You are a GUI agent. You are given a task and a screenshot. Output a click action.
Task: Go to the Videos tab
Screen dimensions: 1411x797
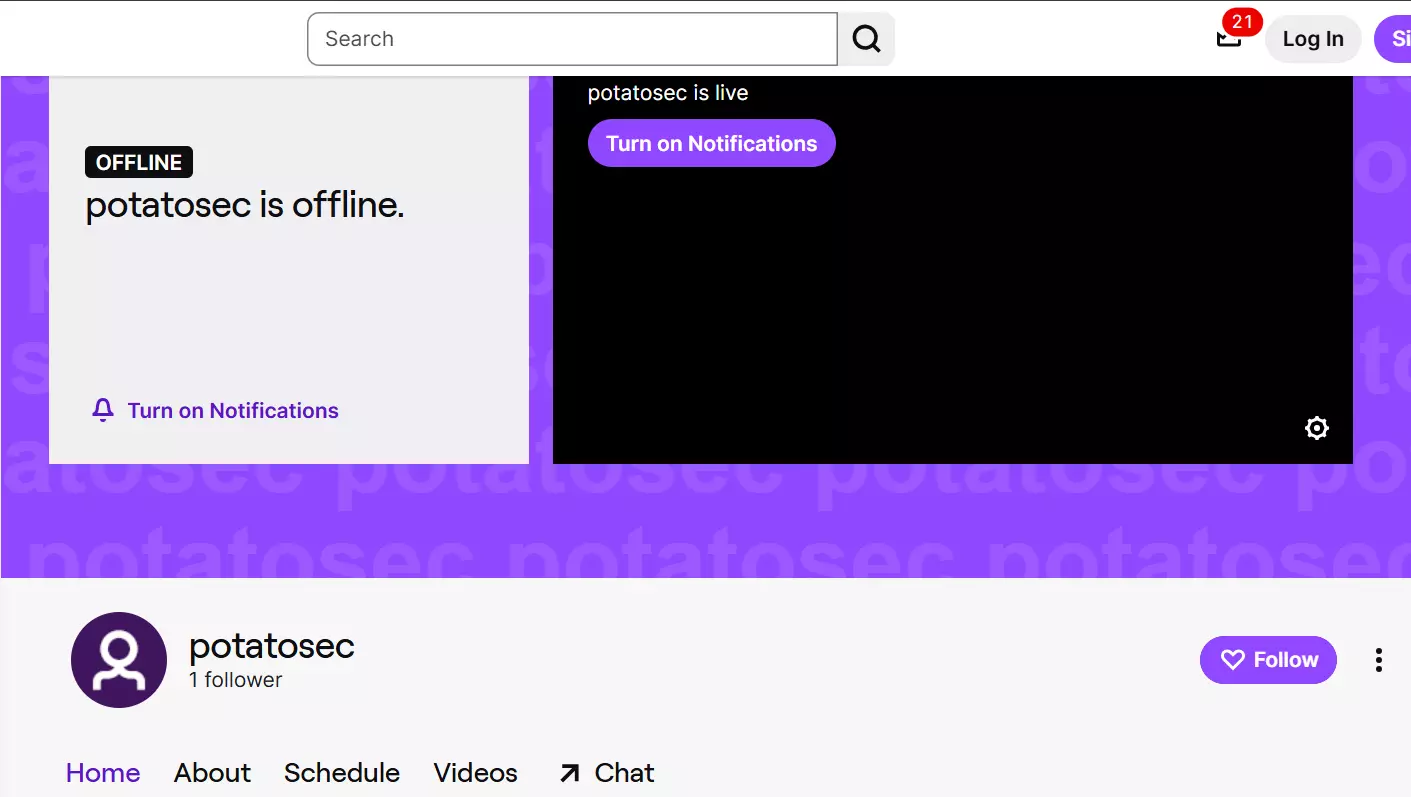pyautogui.click(x=476, y=773)
